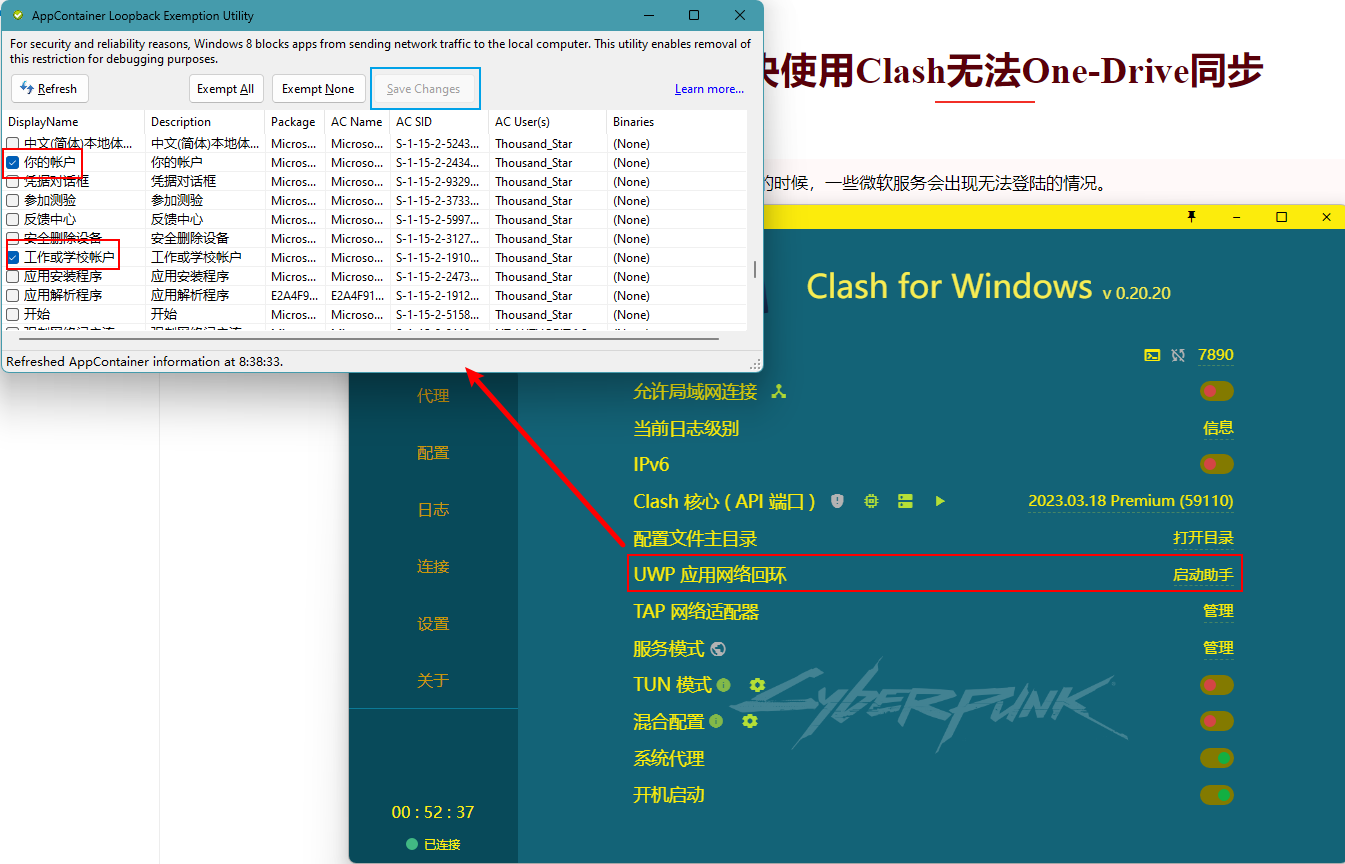This screenshot has height=864, width=1345.
Task: Click the 00 : 52 : 37 connection timer
Action: tap(433, 812)
